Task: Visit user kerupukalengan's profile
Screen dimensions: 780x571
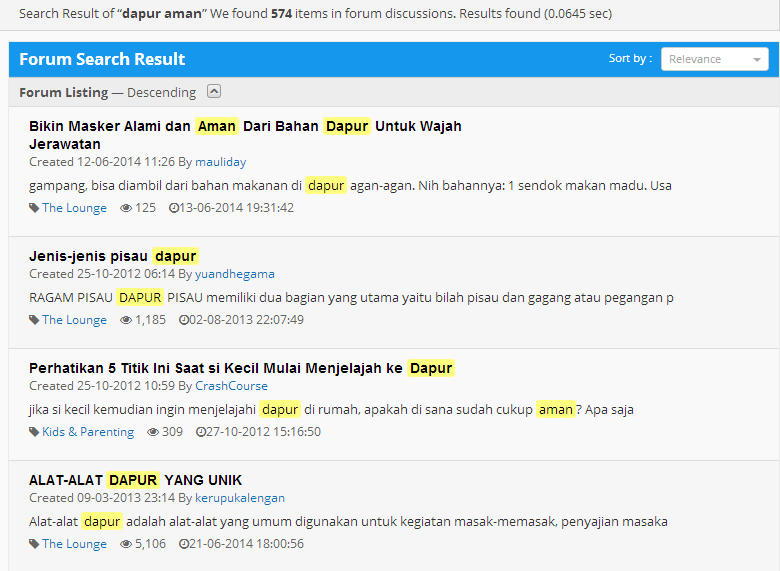Action: pos(240,497)
